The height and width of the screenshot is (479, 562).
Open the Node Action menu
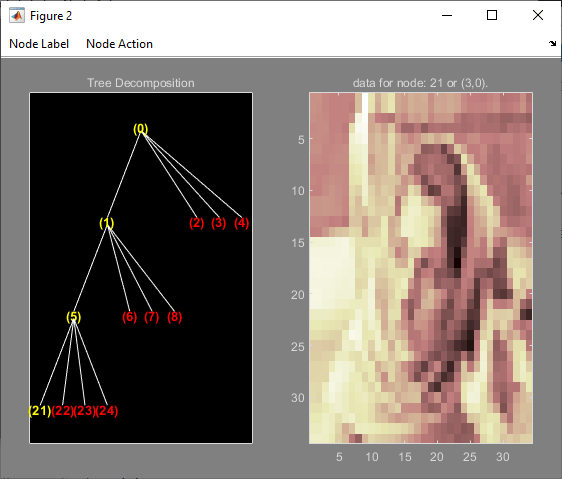pos(119,44)
